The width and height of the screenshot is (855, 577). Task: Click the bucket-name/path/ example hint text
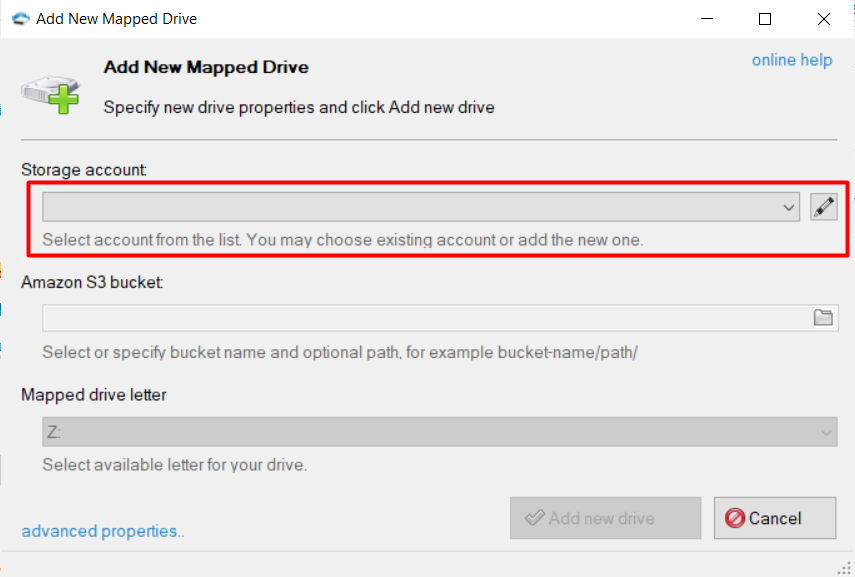340,352
